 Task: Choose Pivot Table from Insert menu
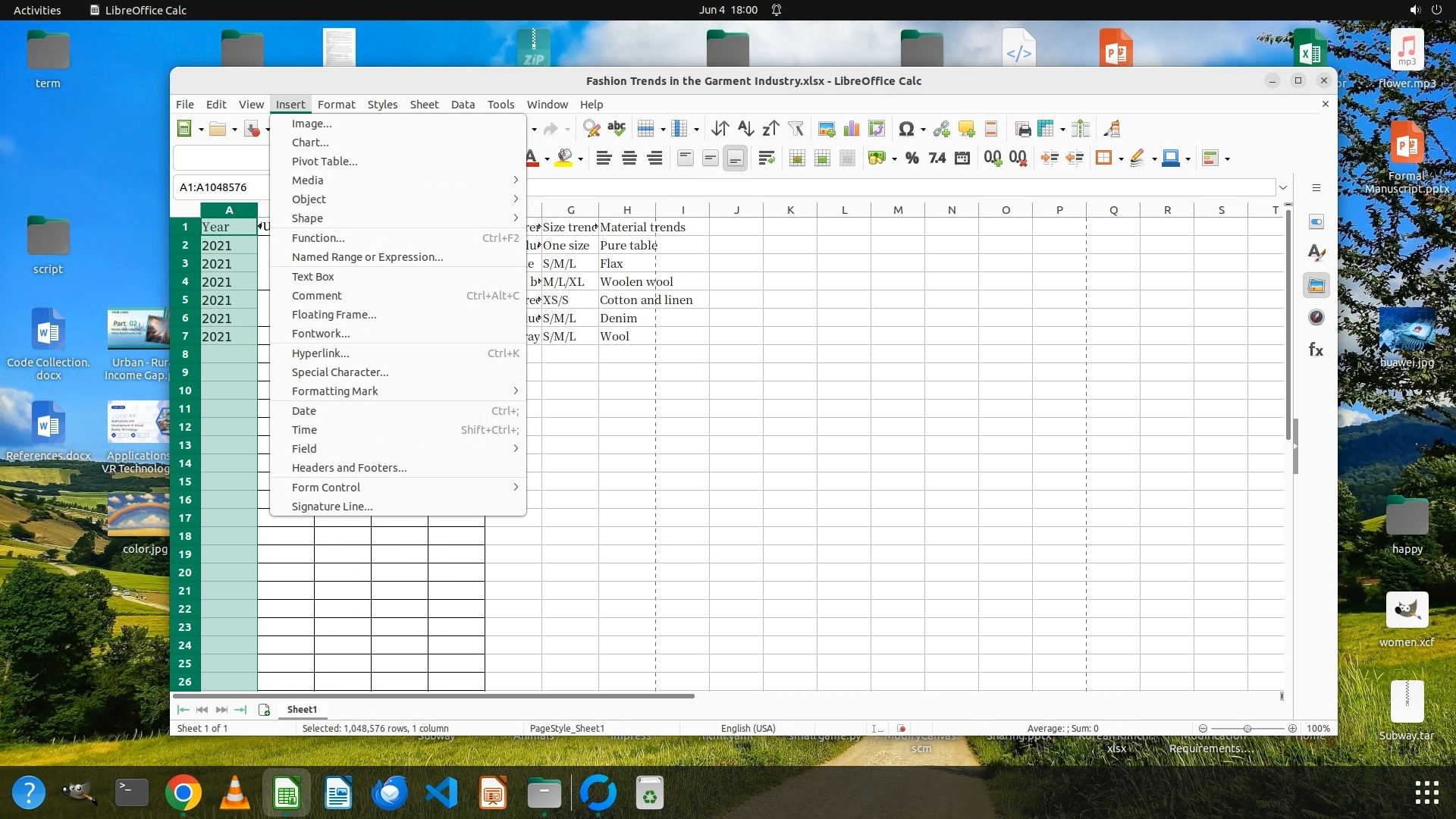pos(325,162)
